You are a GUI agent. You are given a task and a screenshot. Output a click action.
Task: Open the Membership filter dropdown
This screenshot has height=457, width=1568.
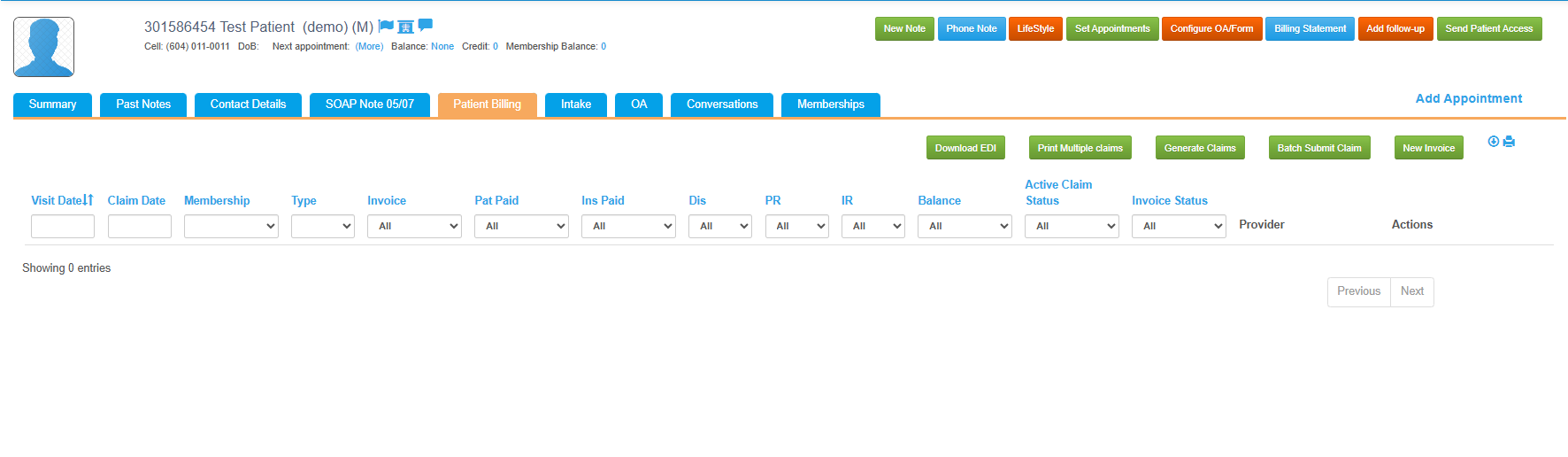(231, 226)
